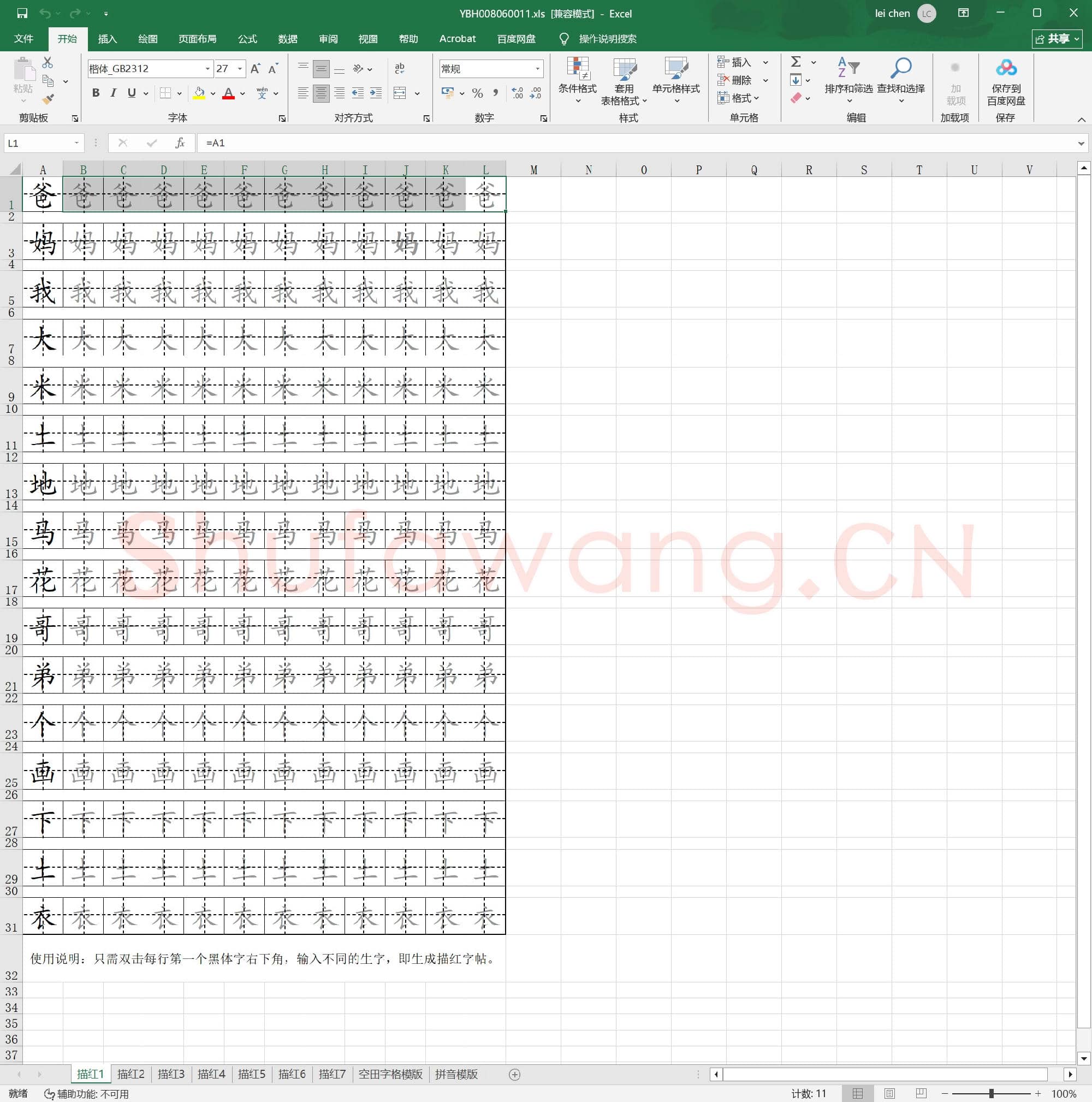
Task: Open the font name dropdown
Action: pyautogui.click(x=207, y=68)
